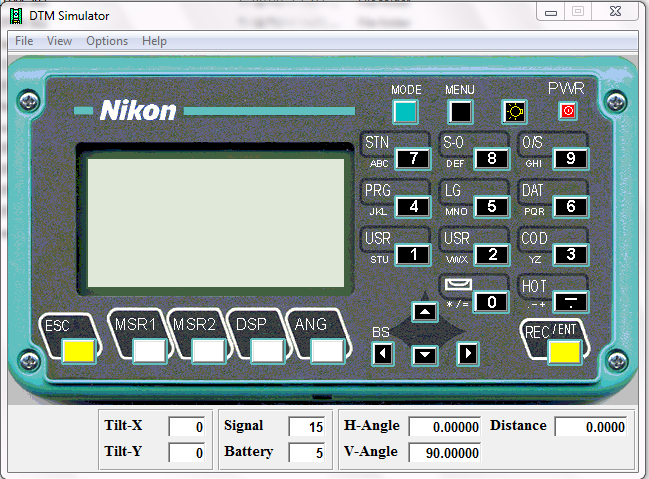649x479 pixels.
Task: Click the yellow ESC key
Action: tap(79, 351)
